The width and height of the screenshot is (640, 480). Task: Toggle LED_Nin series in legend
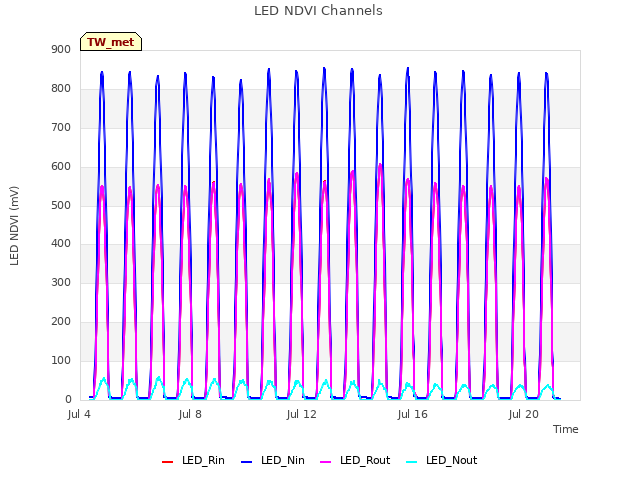[273, 460]
